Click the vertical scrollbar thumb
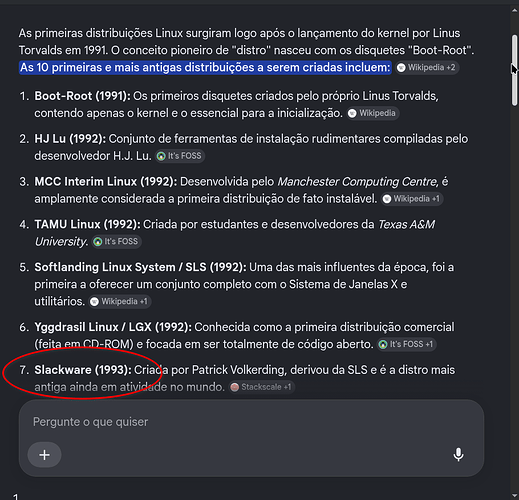The width and height of the screenshot is (519, 500). coord(515,70)
